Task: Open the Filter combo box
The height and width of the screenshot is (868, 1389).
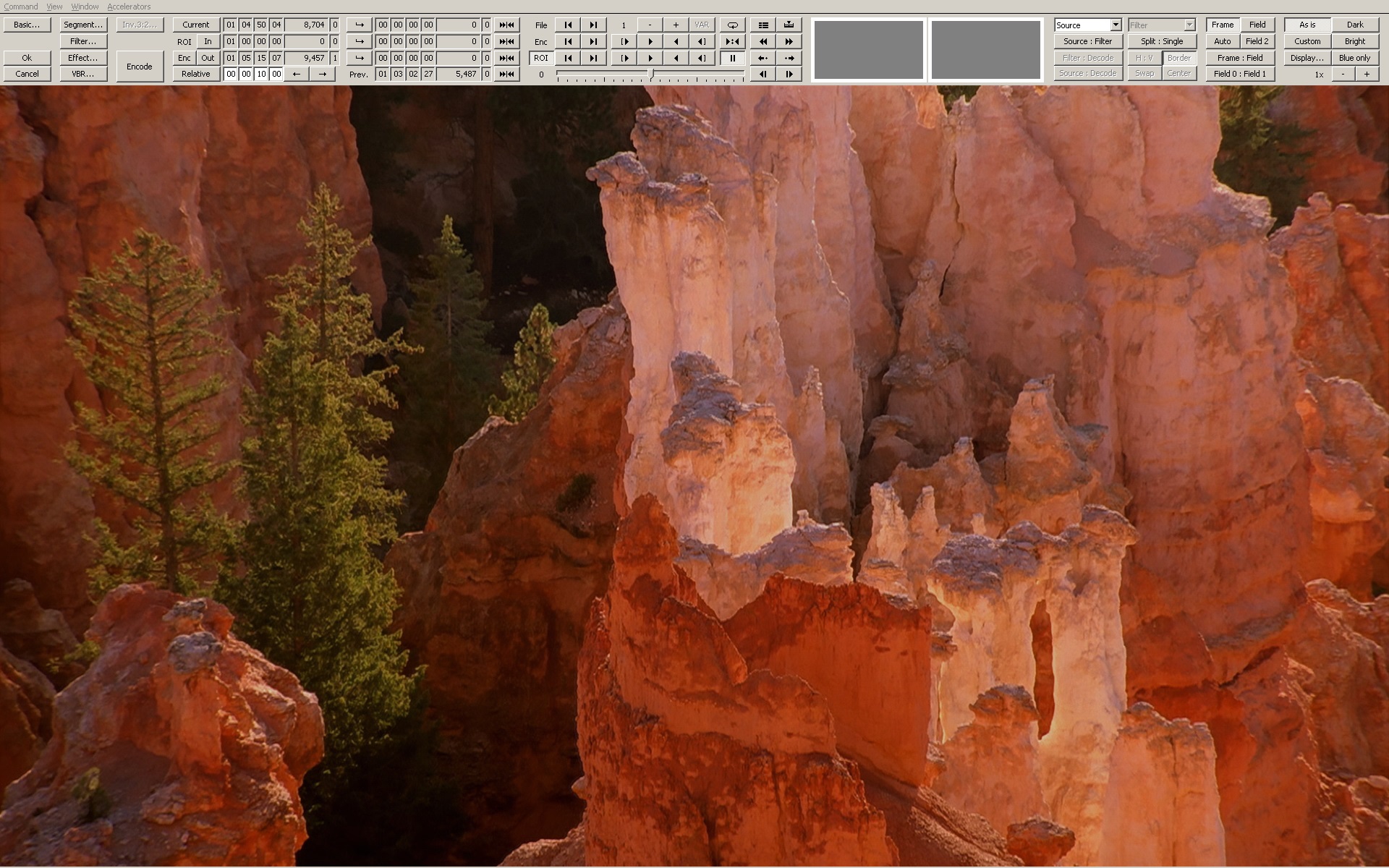Action: pyautogui.click(x=1189, y=25)
